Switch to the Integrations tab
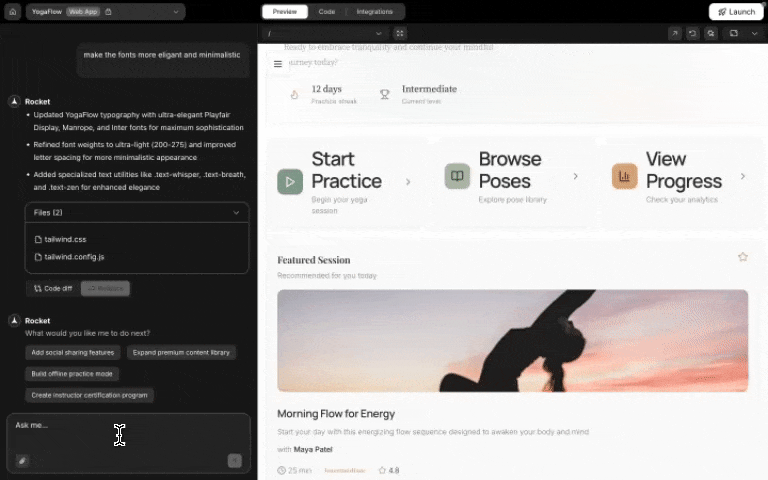The height and width of the screenshot is (480, 768). pos(375,12)
